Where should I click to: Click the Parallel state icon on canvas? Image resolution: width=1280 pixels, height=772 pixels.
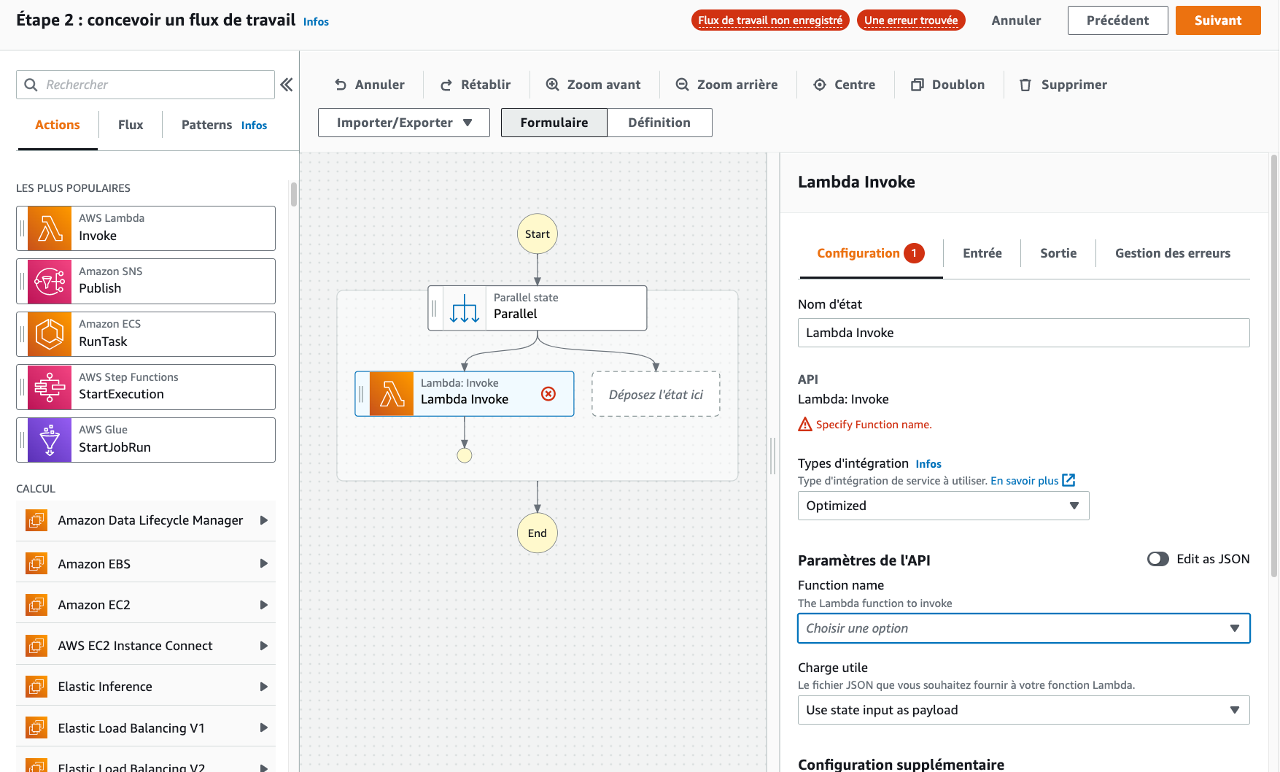(465, 308)
